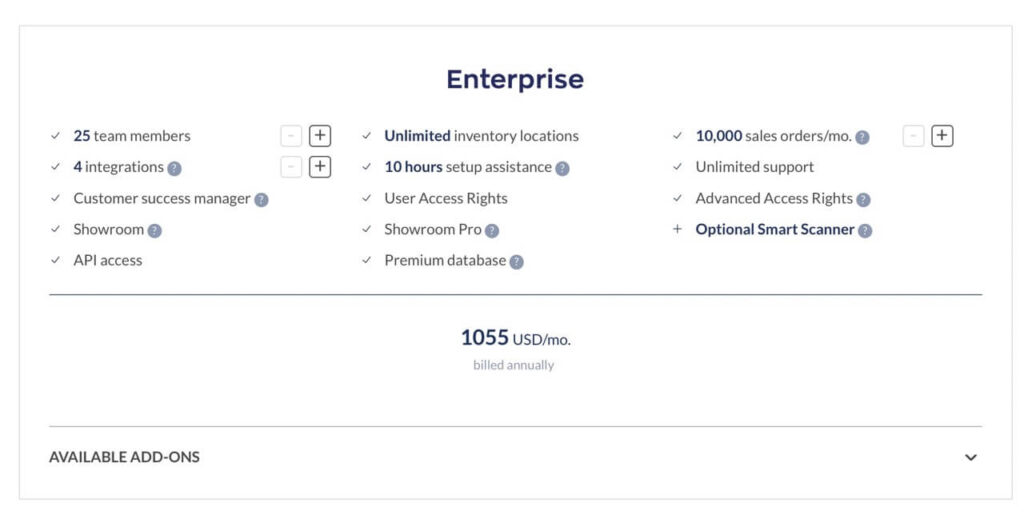Decrease integrations count with minus button
Viewport: 1024px width, 519px height.
(x=291, y=167)
